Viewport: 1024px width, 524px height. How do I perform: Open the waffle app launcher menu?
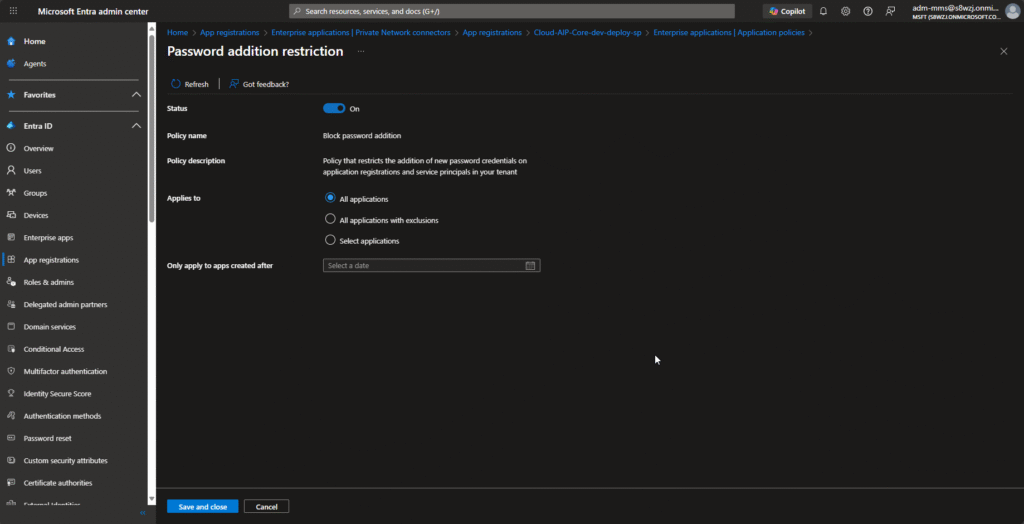click(x=13, y=11)
